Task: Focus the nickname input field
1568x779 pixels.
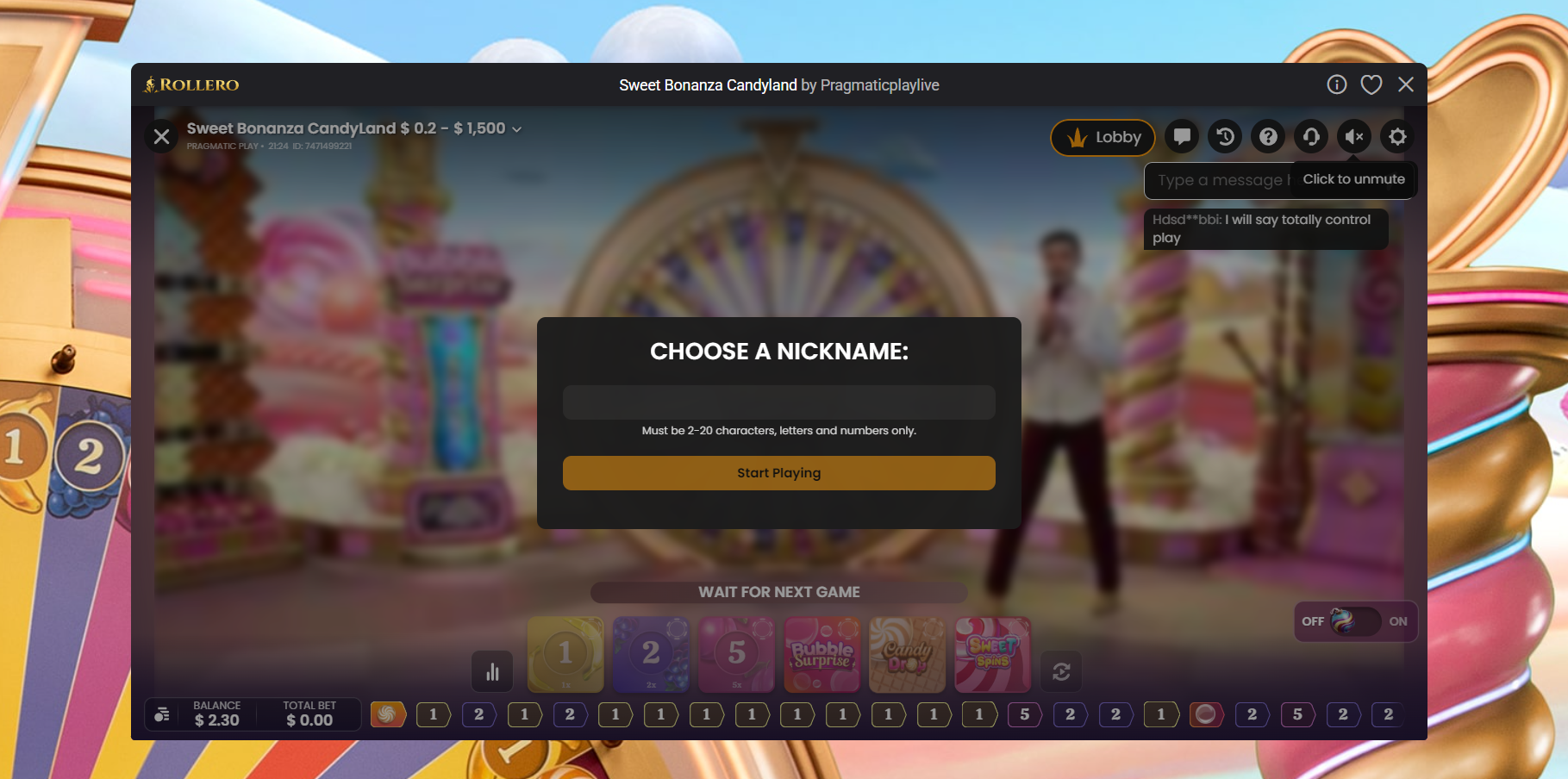Action: pyautogui.click(x=779, y=402)
